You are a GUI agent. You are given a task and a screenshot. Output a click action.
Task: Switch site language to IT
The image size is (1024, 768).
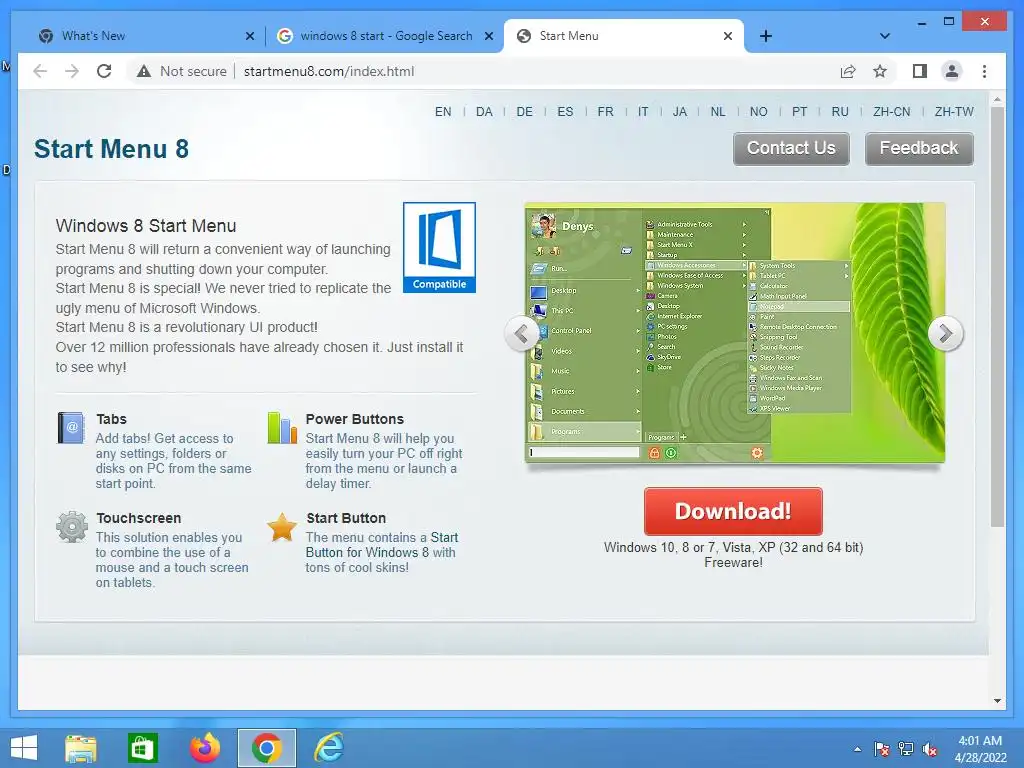coord(643,112)
